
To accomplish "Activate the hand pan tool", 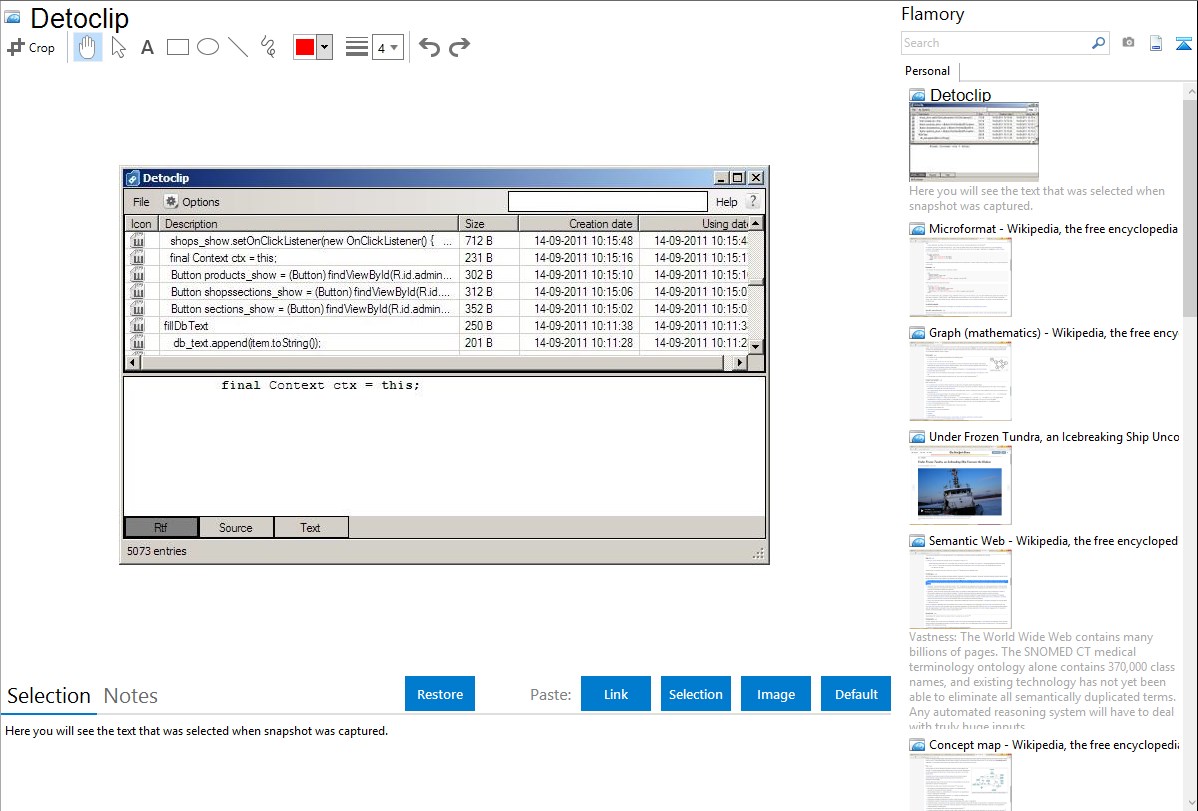I will (88, 47).
